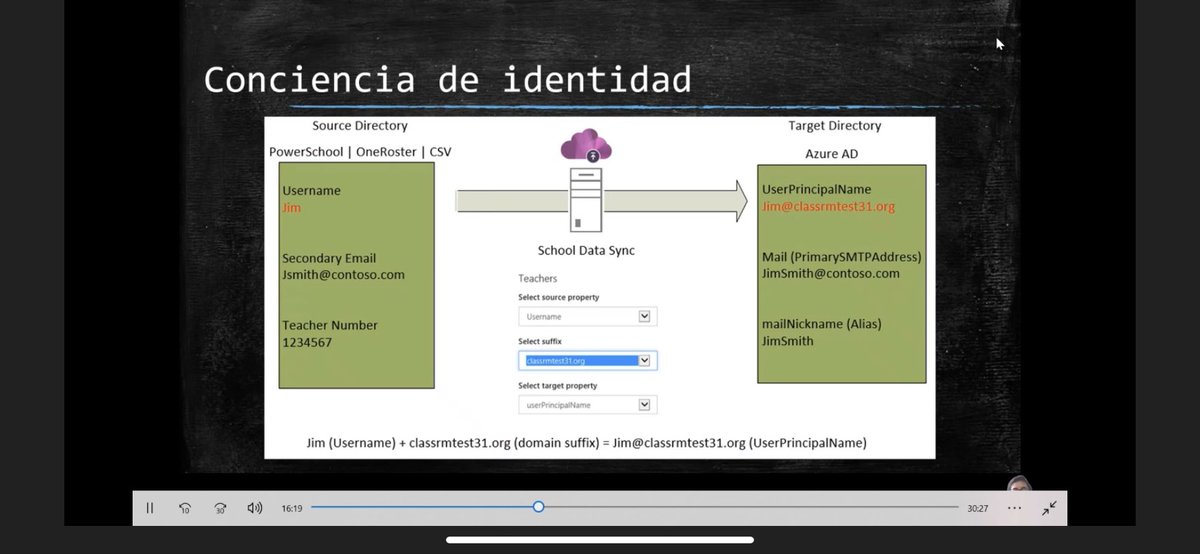The image size is (1200, 554).
Task: Click the '1234567' teacher number value
Action: point(307,342)
